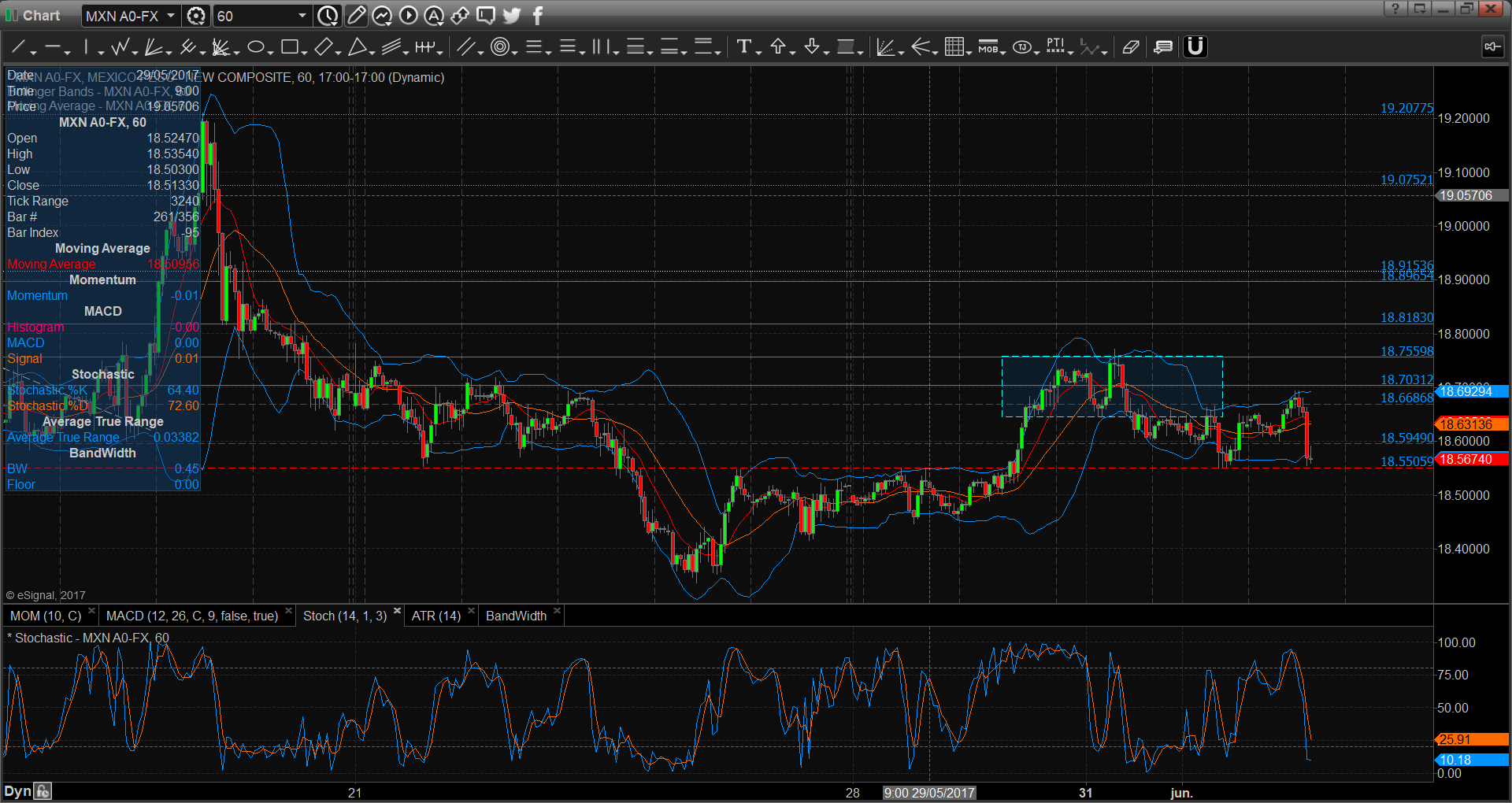Click the alerts 'A' icon
1512x803 pixels.
click(x=434, y=15)
